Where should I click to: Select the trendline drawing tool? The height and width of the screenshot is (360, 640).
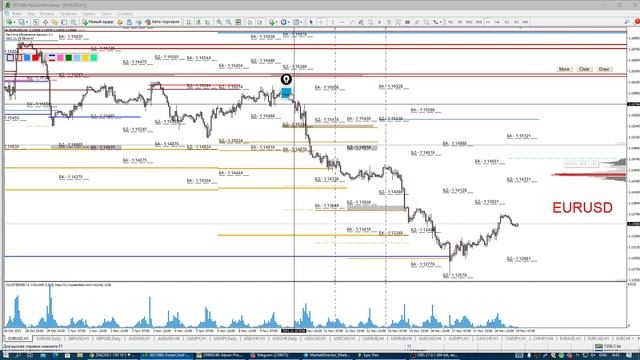351,22
